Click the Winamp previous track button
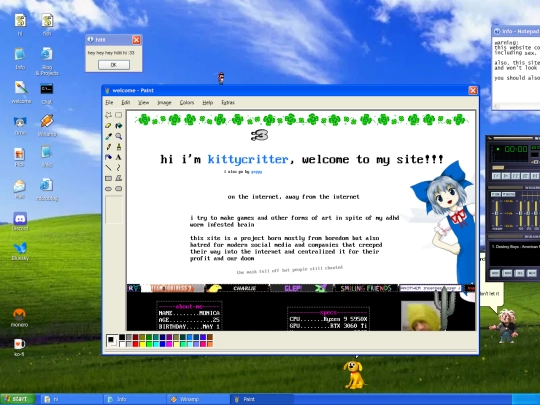 click(x=496, y=176)
